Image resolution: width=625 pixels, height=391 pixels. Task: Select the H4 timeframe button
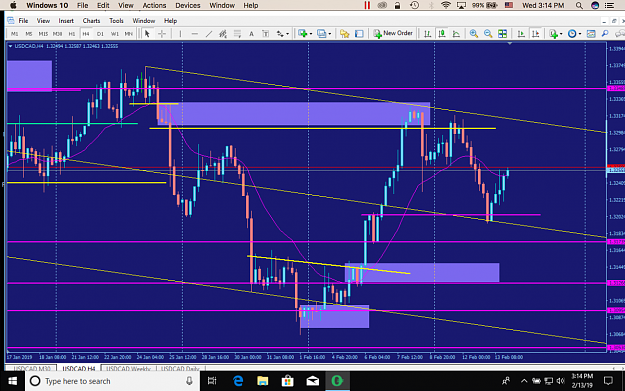pos(86,34)
